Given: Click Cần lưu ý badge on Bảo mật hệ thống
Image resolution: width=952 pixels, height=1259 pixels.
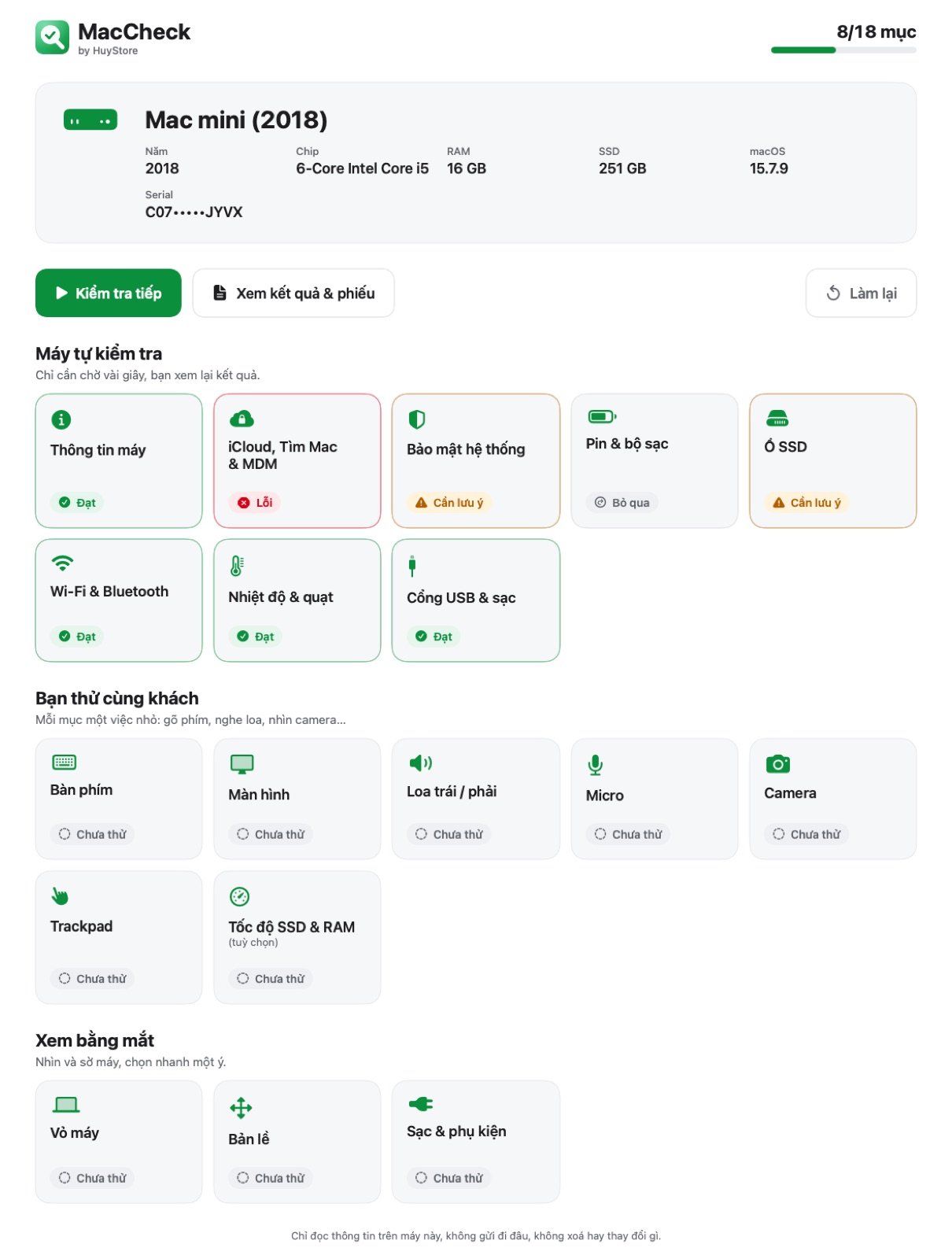Looking at the screenshot, I should pyautogui.click(x=449, y=503).
